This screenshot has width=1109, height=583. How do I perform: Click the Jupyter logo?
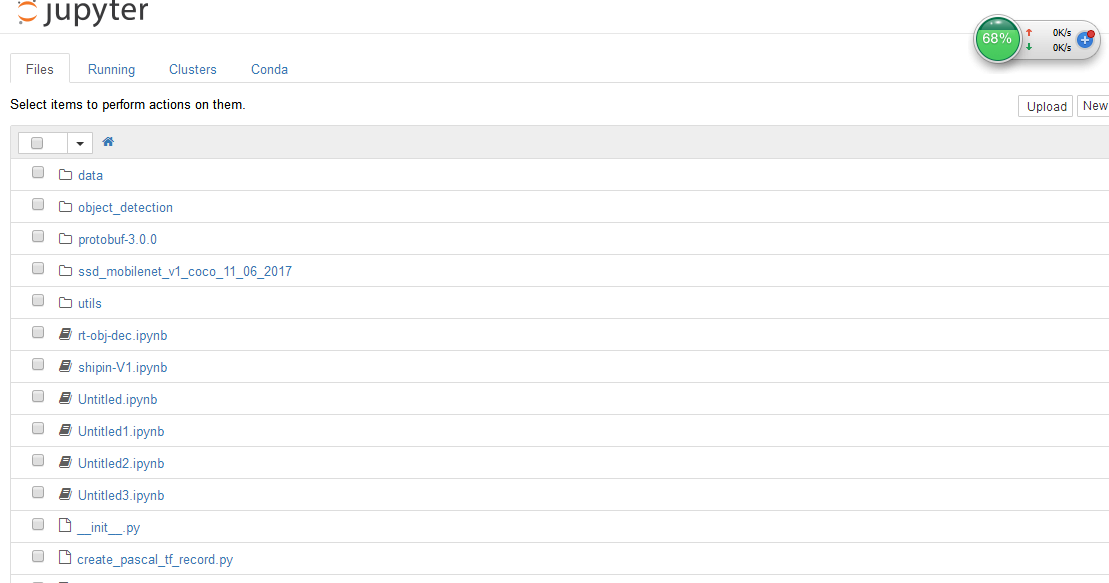click(83, 12)
